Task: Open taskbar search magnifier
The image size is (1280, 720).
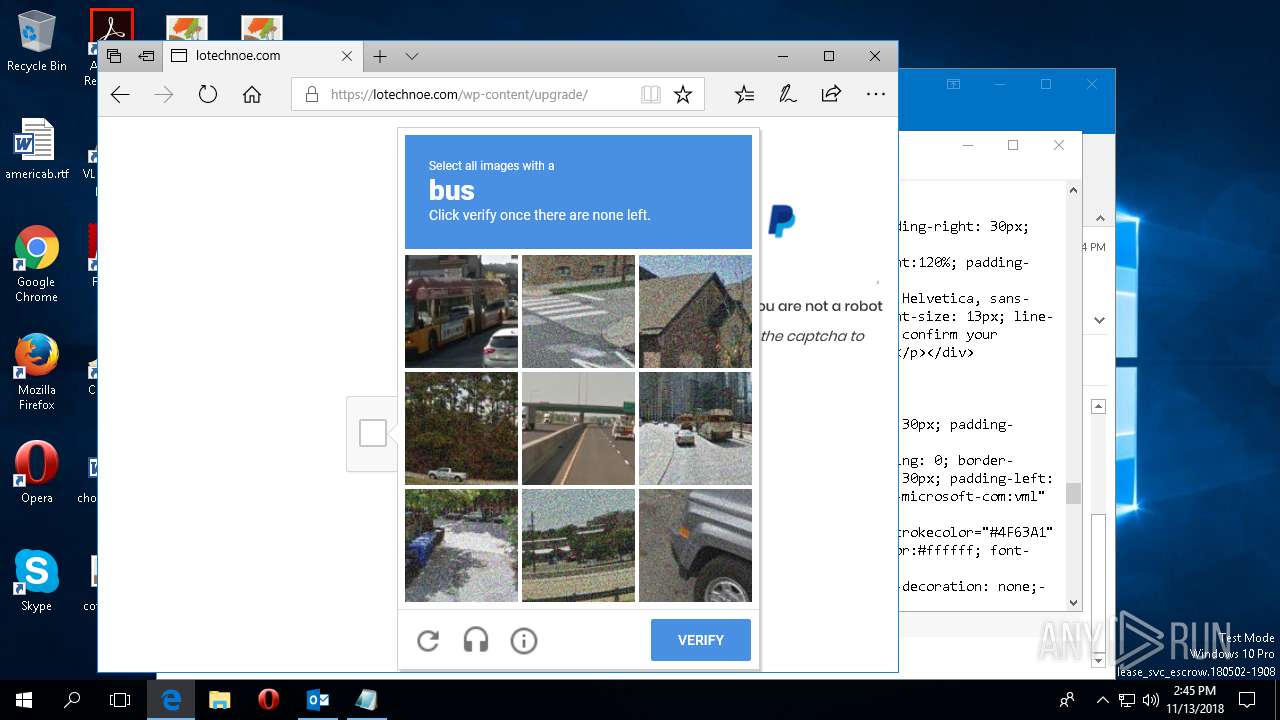Action: pos(72,700)
